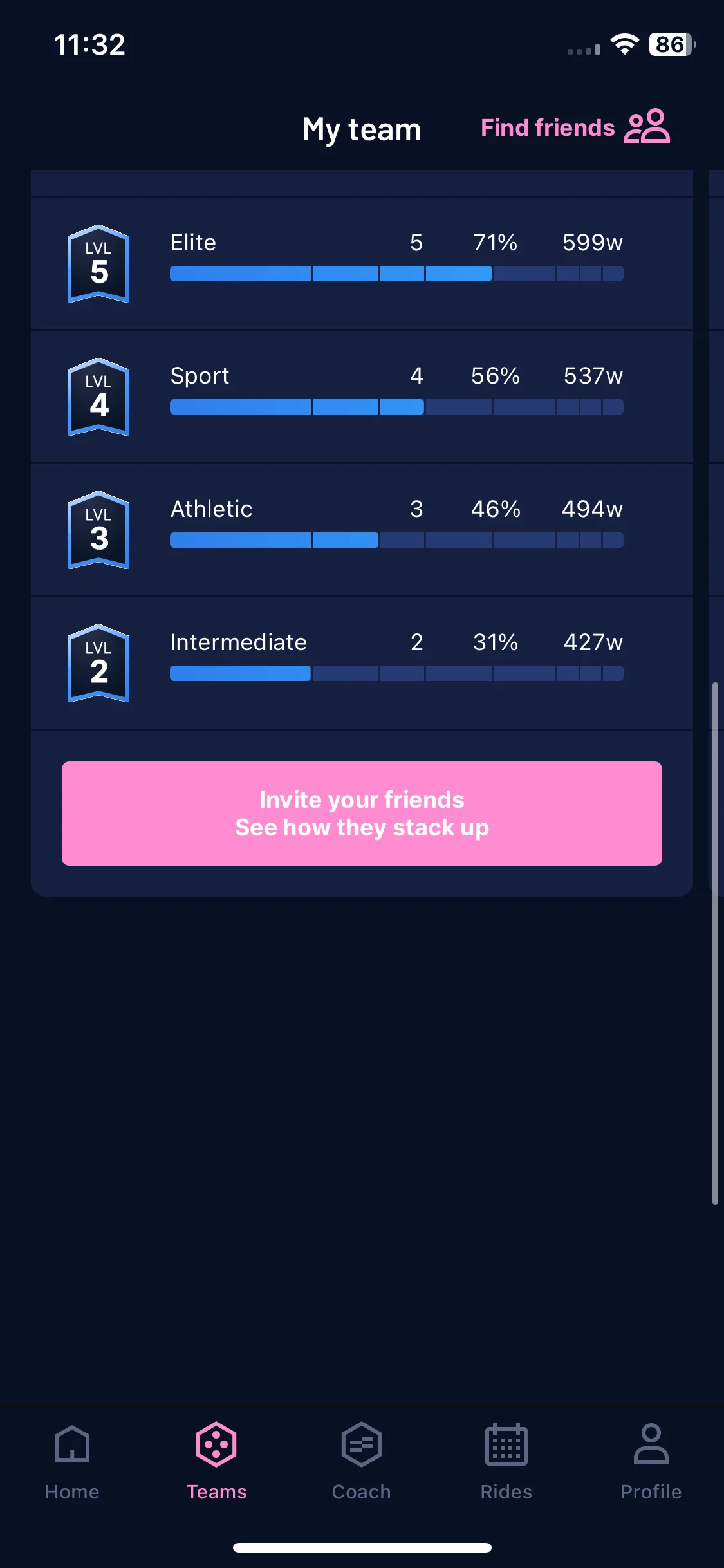Select the Athletic row title
The height and width of the screenshot is (1568, 724).
[x=211, y=509]
